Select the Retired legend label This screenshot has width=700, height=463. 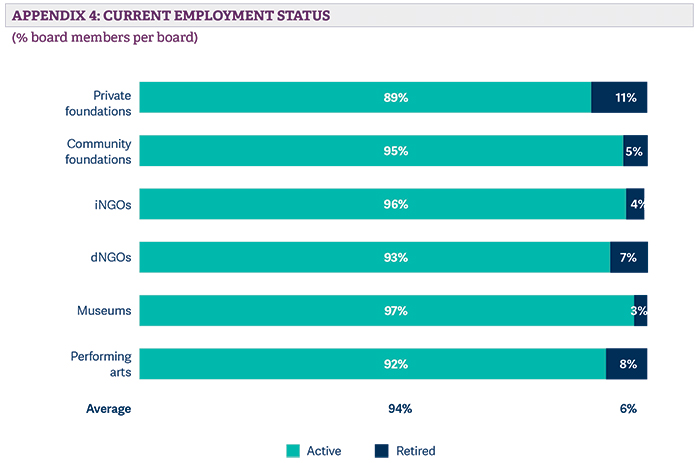click(x=418, y=451)
